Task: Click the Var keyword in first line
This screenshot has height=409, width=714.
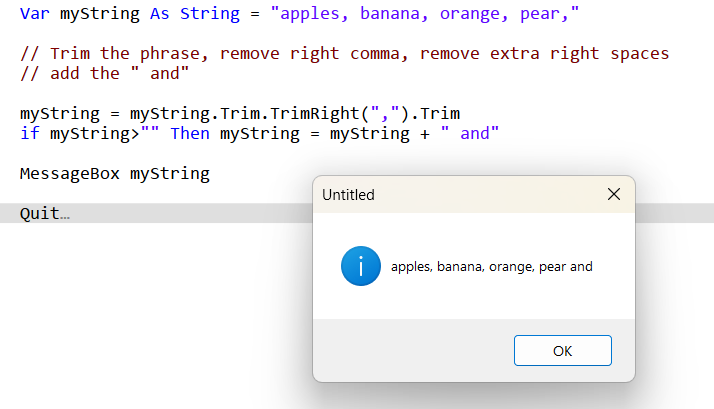Action: point(34,14)
